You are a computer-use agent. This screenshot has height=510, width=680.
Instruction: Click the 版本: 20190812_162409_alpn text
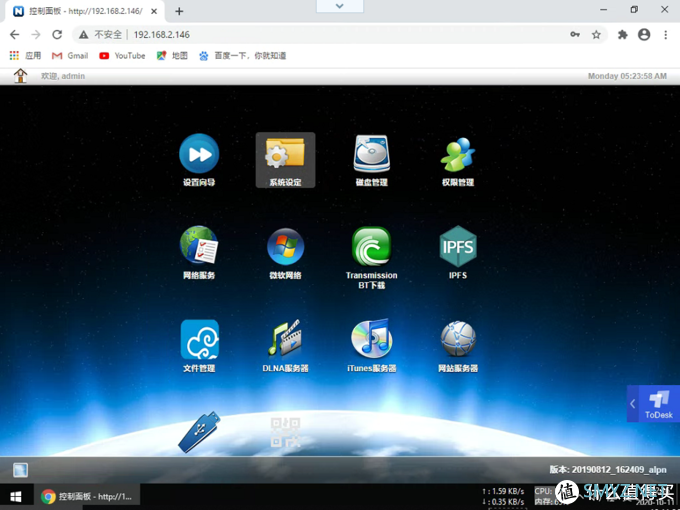pos(608,470)
